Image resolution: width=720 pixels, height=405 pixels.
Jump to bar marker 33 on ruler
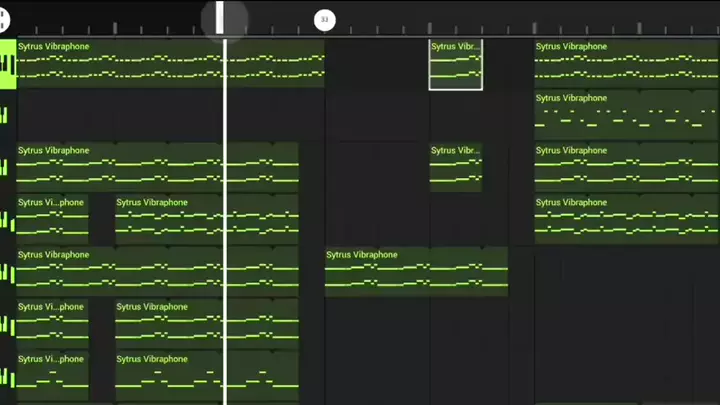(324, 19)
